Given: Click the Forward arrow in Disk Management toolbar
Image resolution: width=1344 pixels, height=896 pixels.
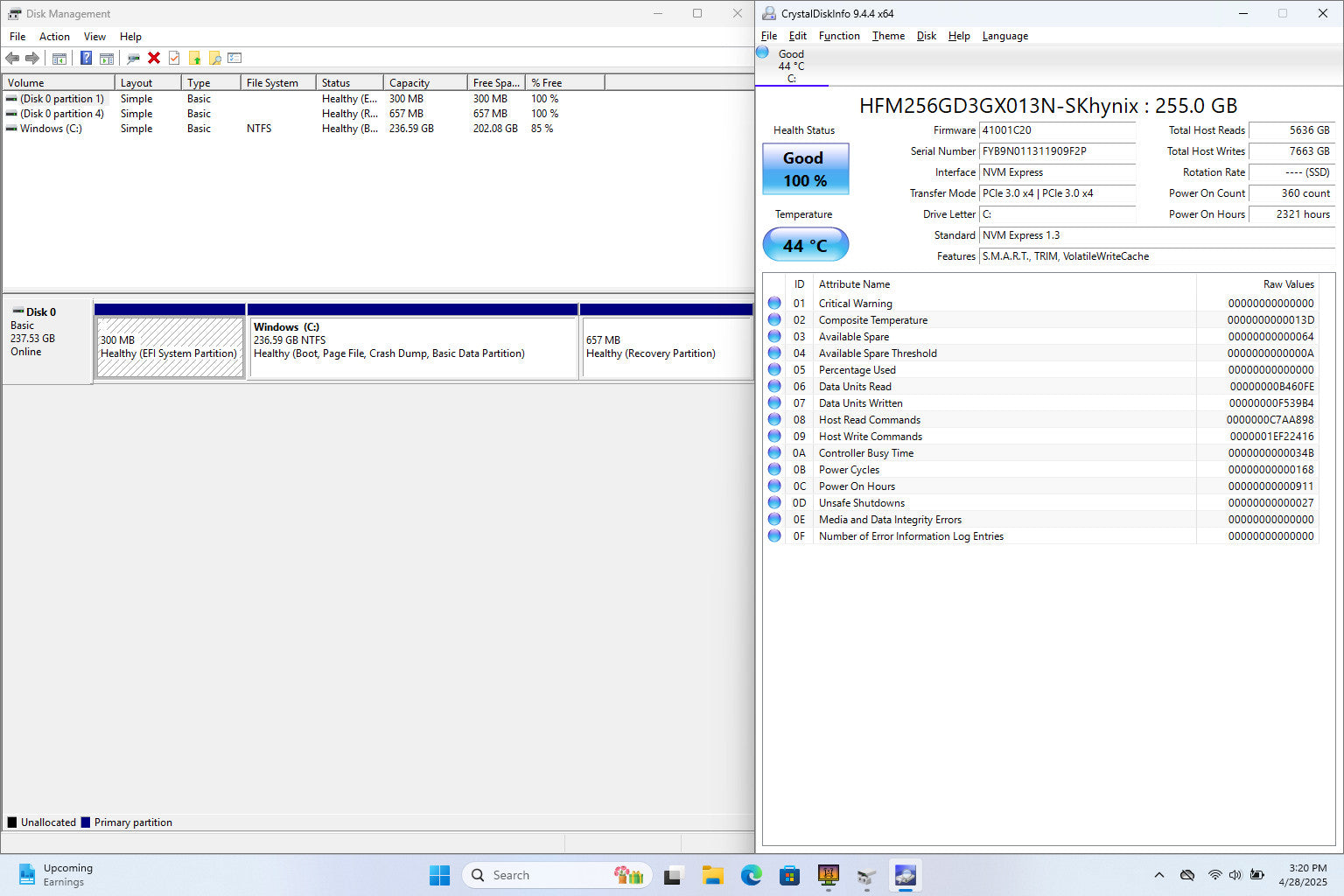Looking at the screenshot, I should (x=32, y=58).
